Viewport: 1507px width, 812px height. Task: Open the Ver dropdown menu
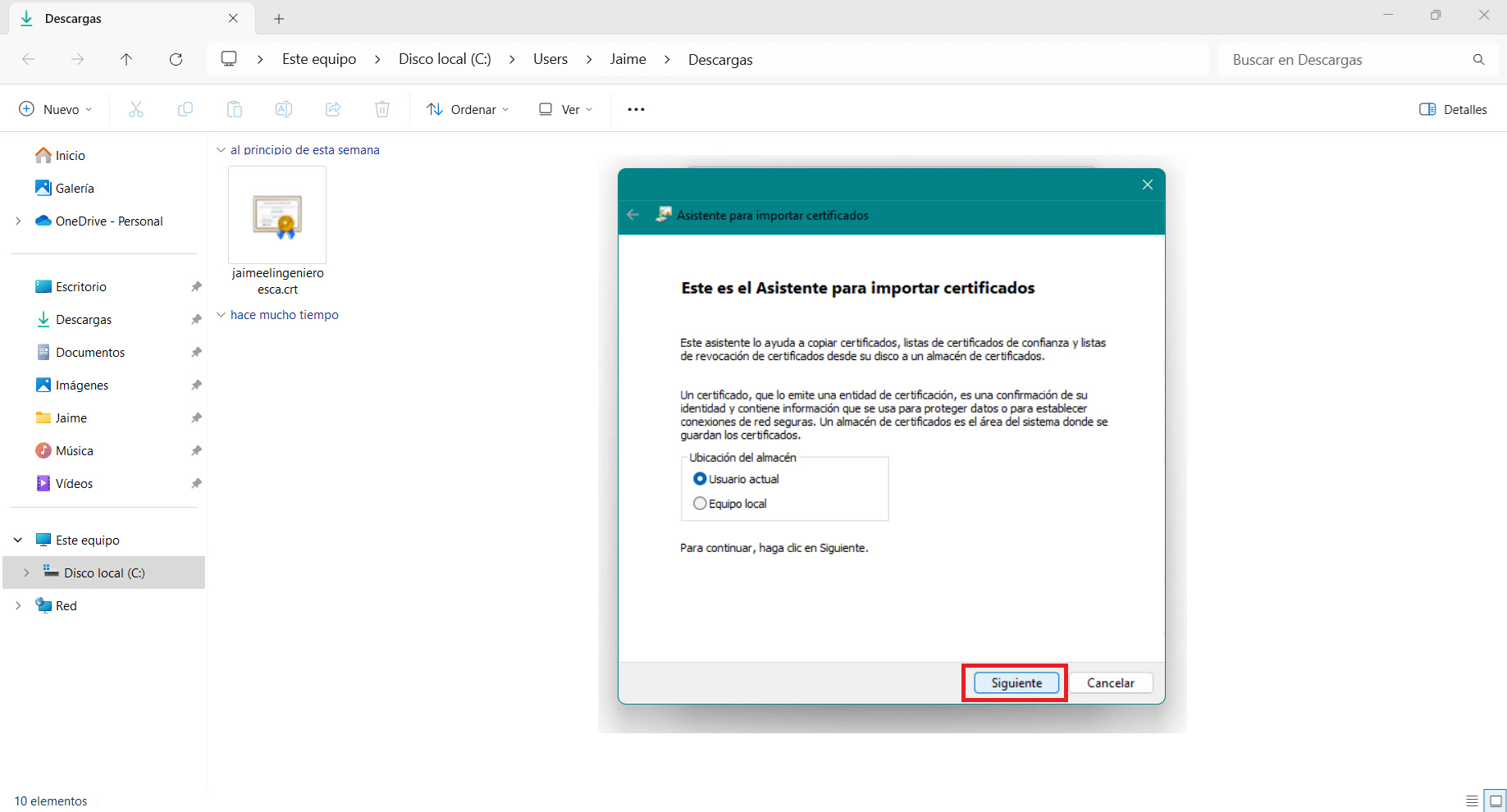pos(566,109)
